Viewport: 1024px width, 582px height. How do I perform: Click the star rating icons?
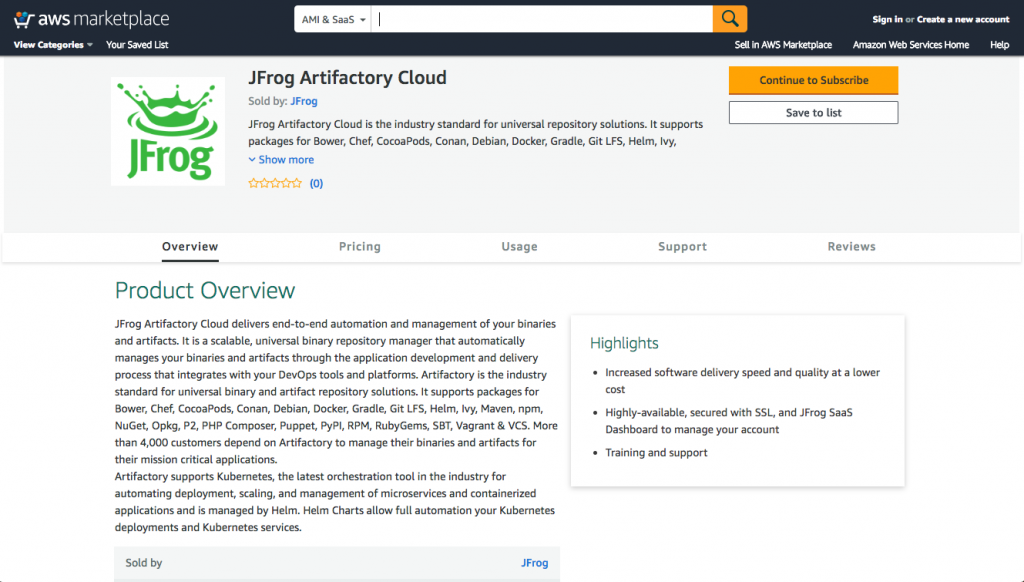click(x=275, y=184)
